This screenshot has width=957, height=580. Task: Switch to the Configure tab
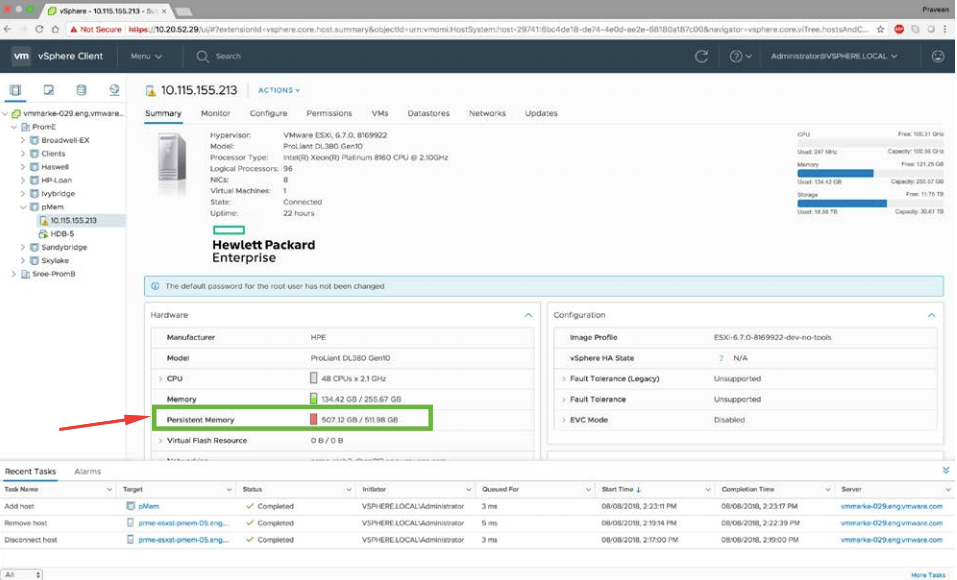pos(268,113)
